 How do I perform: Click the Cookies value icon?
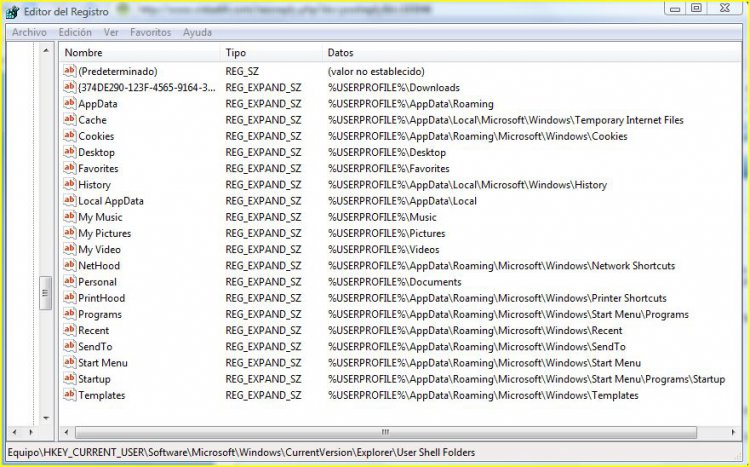70,136
